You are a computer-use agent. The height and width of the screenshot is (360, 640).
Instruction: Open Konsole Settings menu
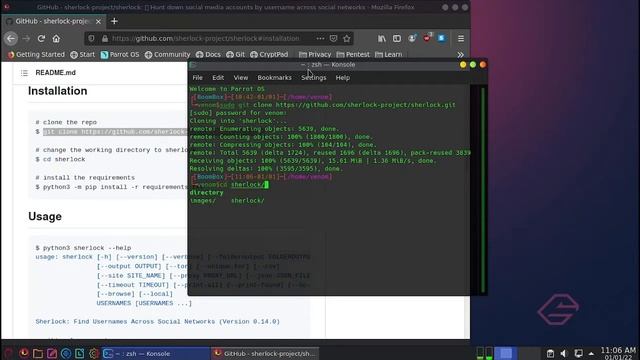pyautogui.click(x=313, y=78)
